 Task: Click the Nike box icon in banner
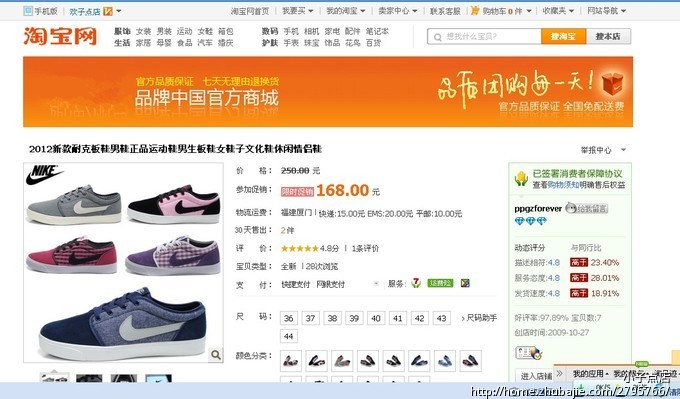(x=612, y=84)
